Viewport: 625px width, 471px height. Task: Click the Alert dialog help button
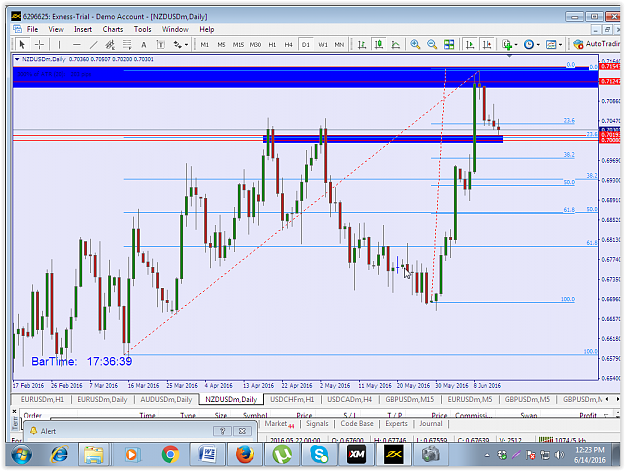tap(222, 431)
